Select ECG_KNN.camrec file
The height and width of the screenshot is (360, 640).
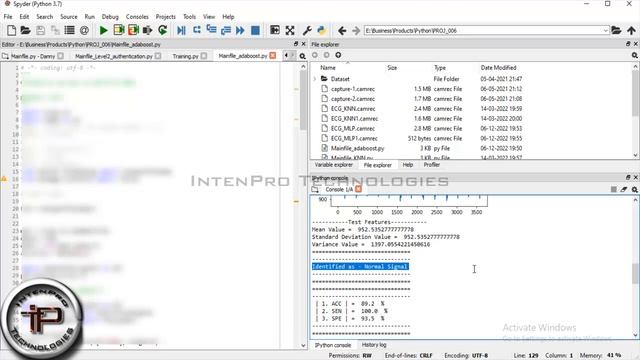(x=353, y=109)
